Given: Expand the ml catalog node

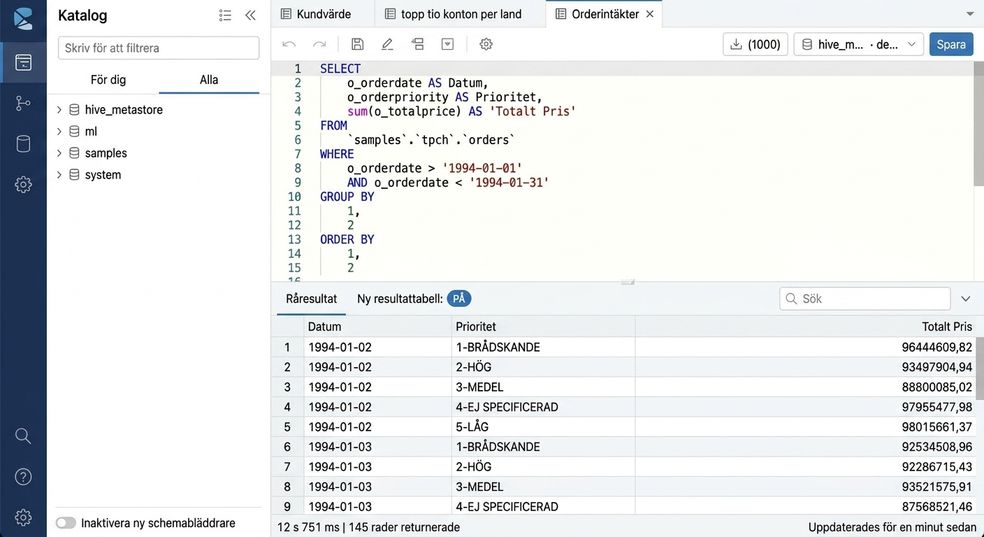Looking at the screenshot, I should click(x=59, y=132).
